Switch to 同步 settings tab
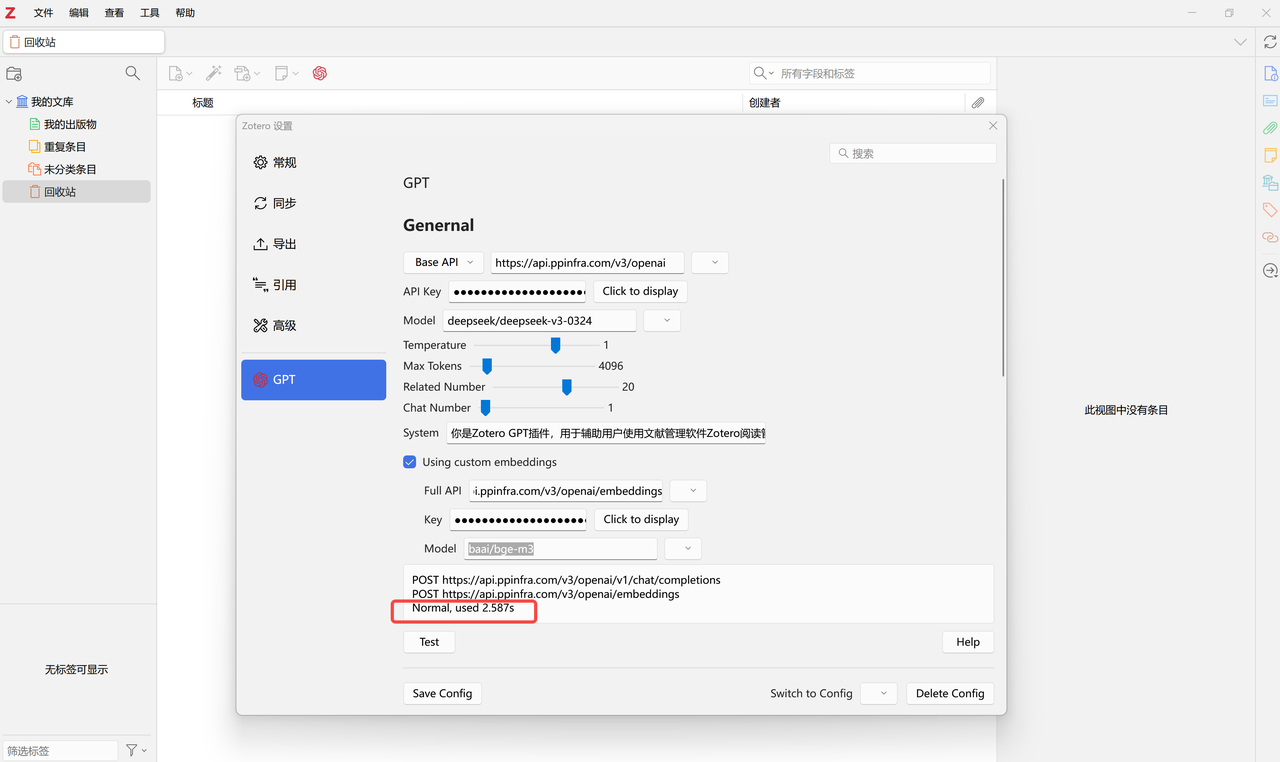The height and width of the screenshot is (762, 1280). [313, 203]
